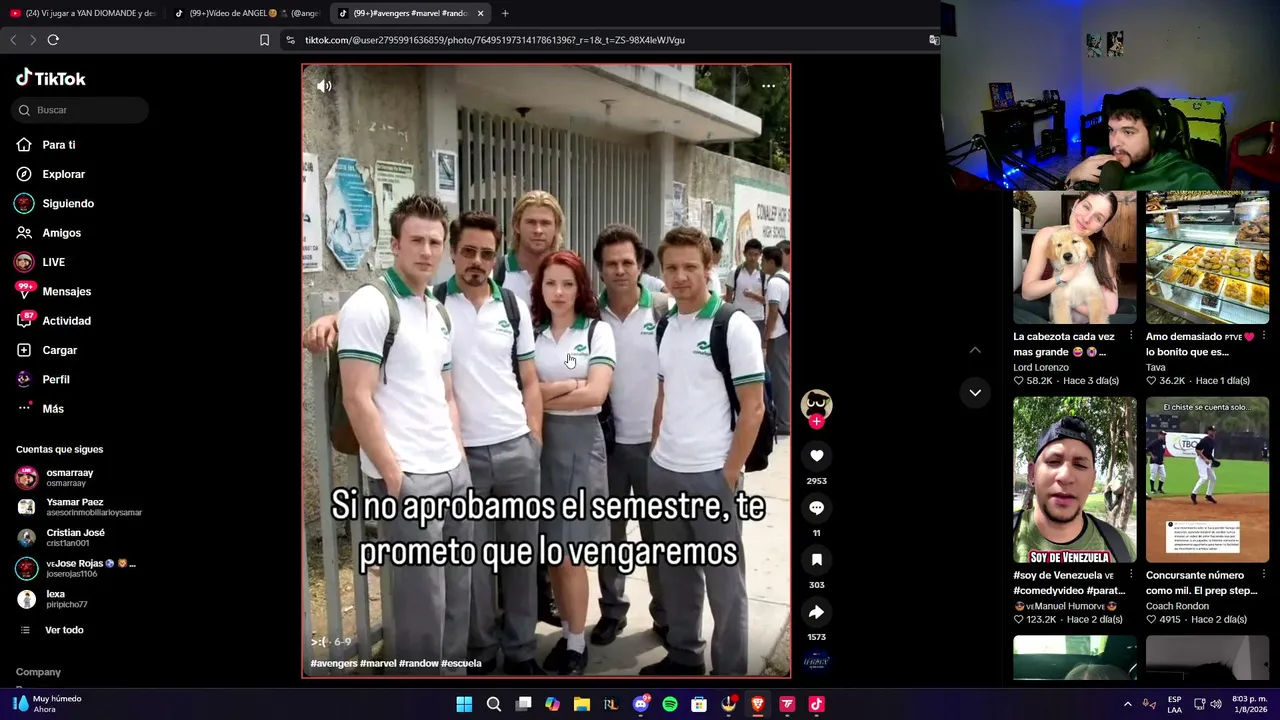The height and width of the screenshot is (720, 1280).
Task: Open the Brave browser taskbar icon
Action: coord(758,704)
